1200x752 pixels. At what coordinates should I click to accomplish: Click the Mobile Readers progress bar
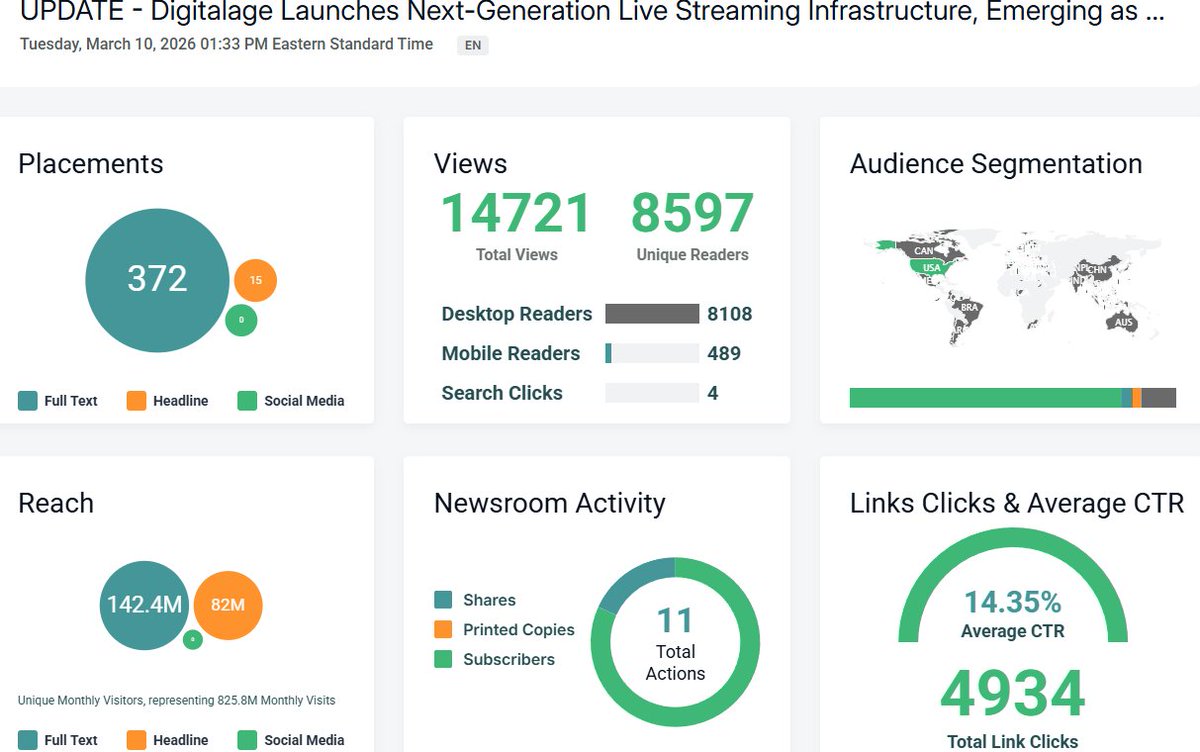[x=652, y=353]
